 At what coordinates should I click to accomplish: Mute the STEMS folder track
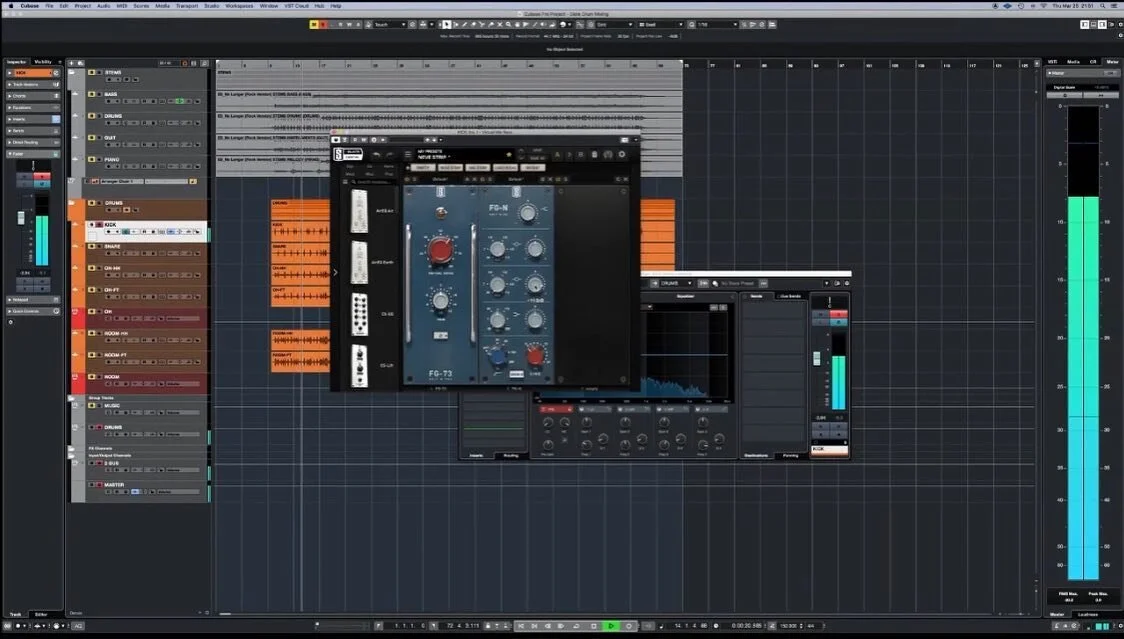(x=91, y=72)
